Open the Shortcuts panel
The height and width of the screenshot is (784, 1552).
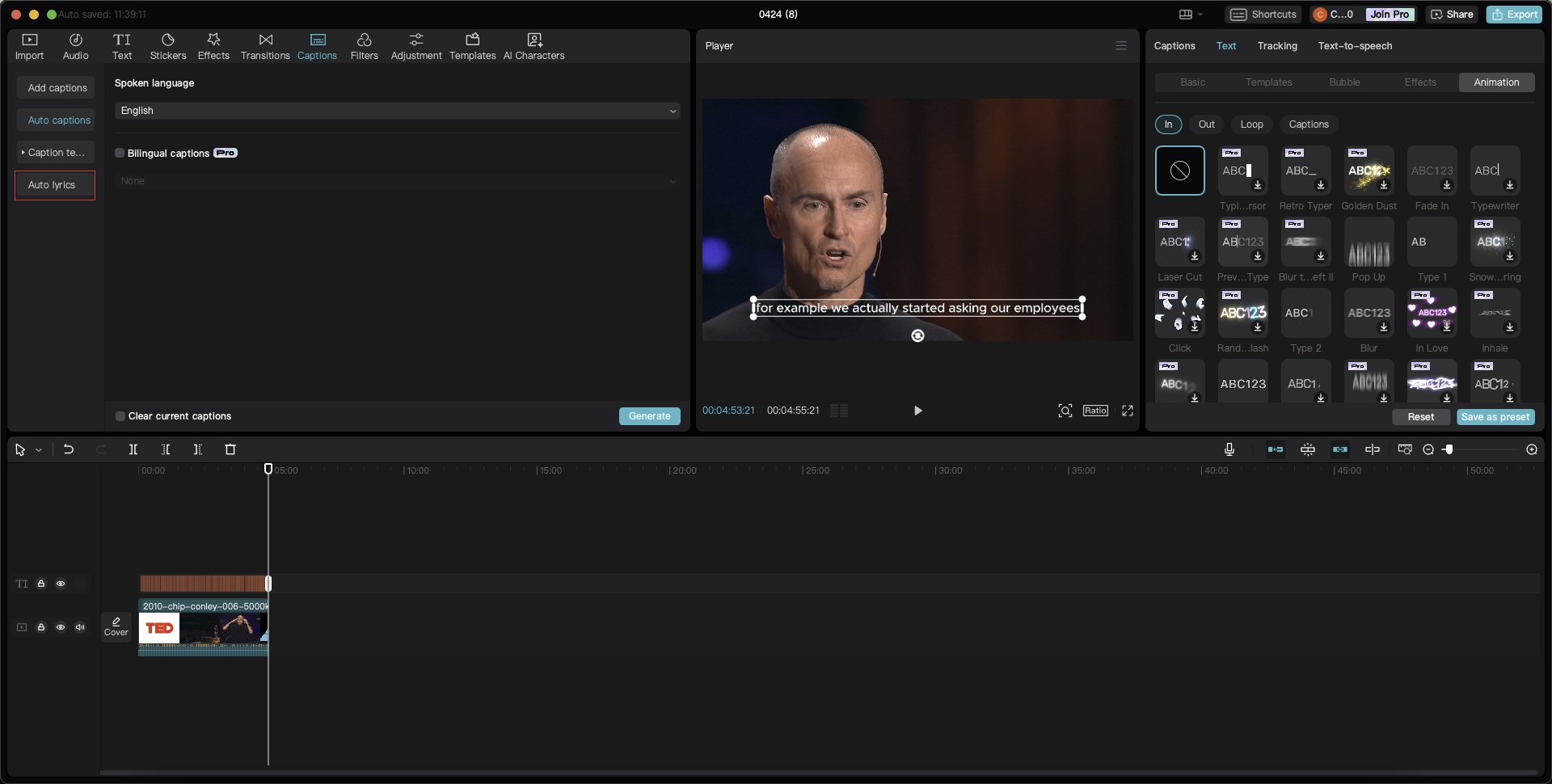(x=1264, y=15)
